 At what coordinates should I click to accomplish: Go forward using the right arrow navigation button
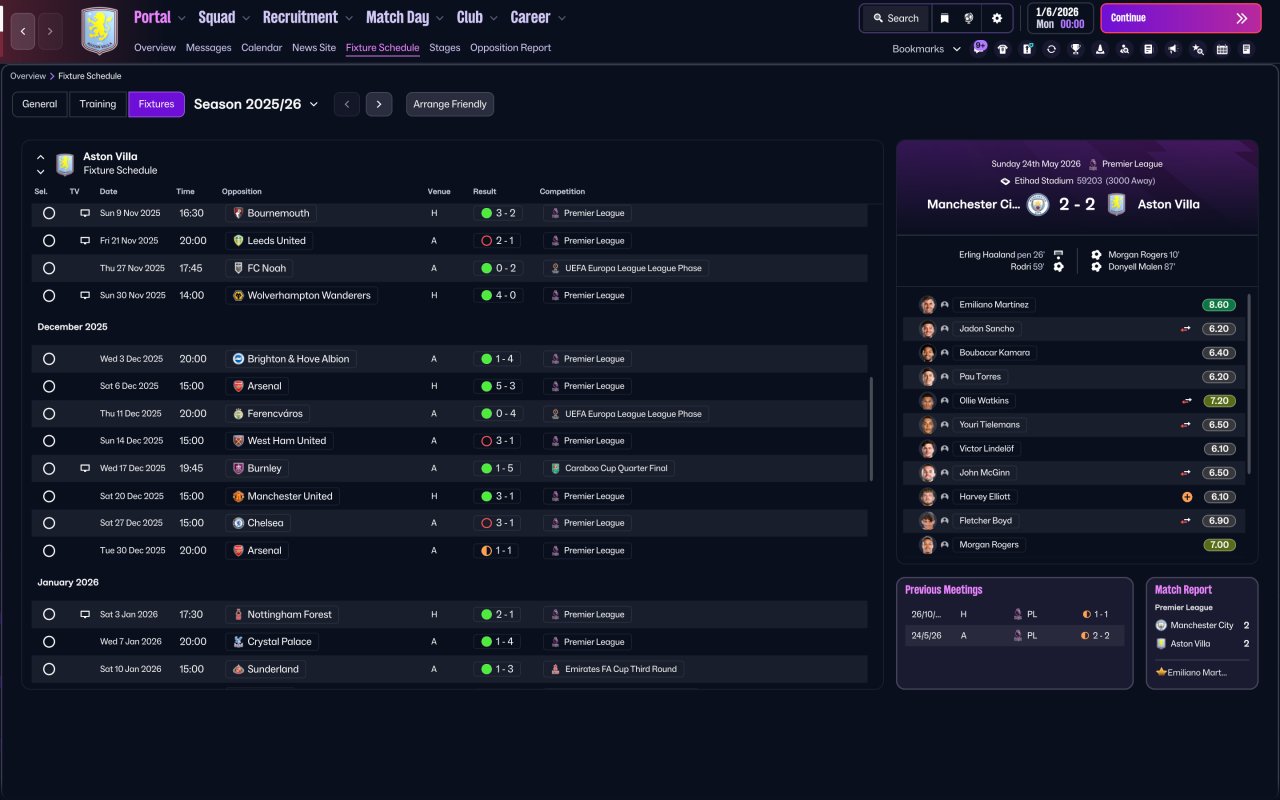point(50,31)
